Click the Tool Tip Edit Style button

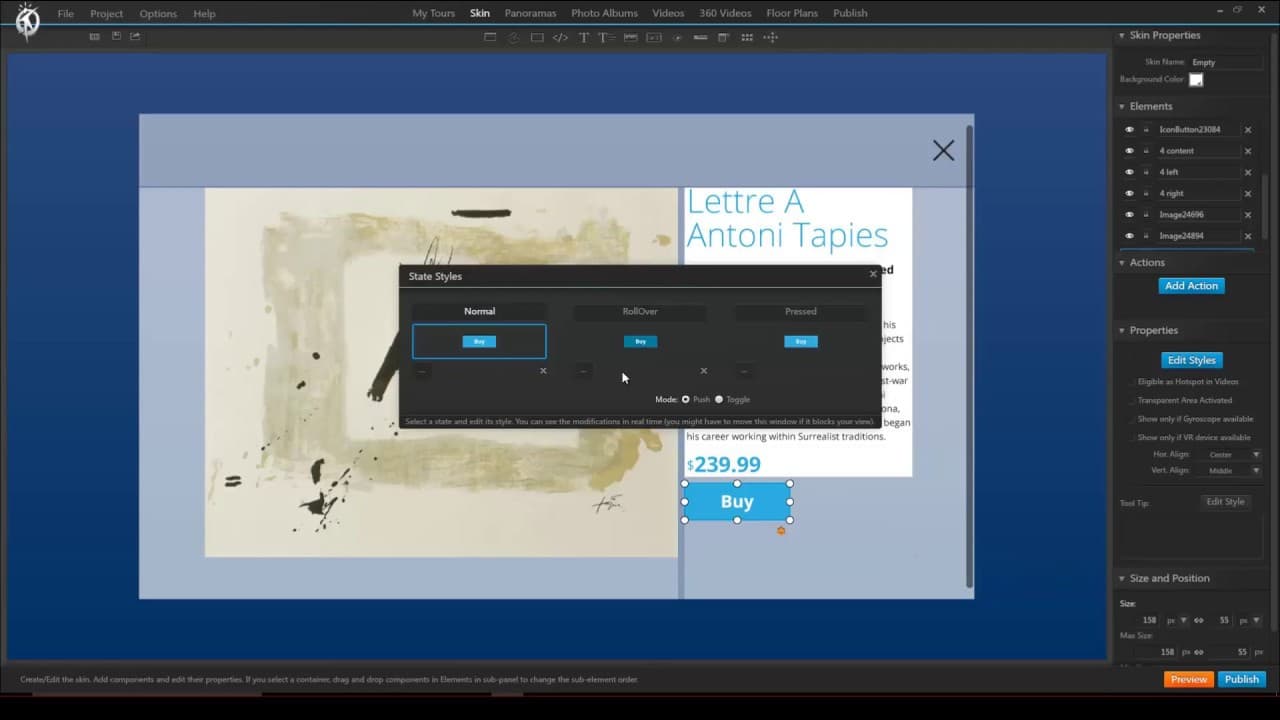click(1225, 502)
